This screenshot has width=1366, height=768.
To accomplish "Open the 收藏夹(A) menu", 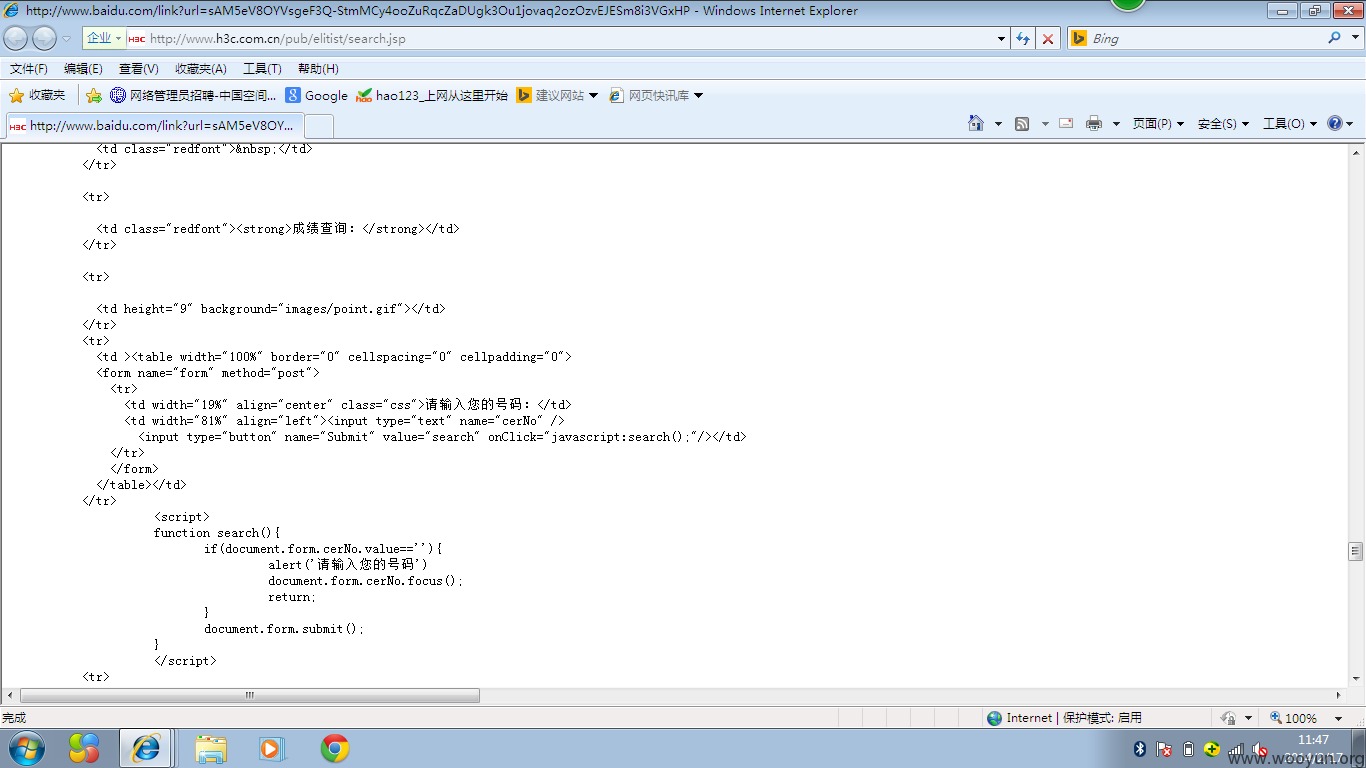I will pos(201,69).
